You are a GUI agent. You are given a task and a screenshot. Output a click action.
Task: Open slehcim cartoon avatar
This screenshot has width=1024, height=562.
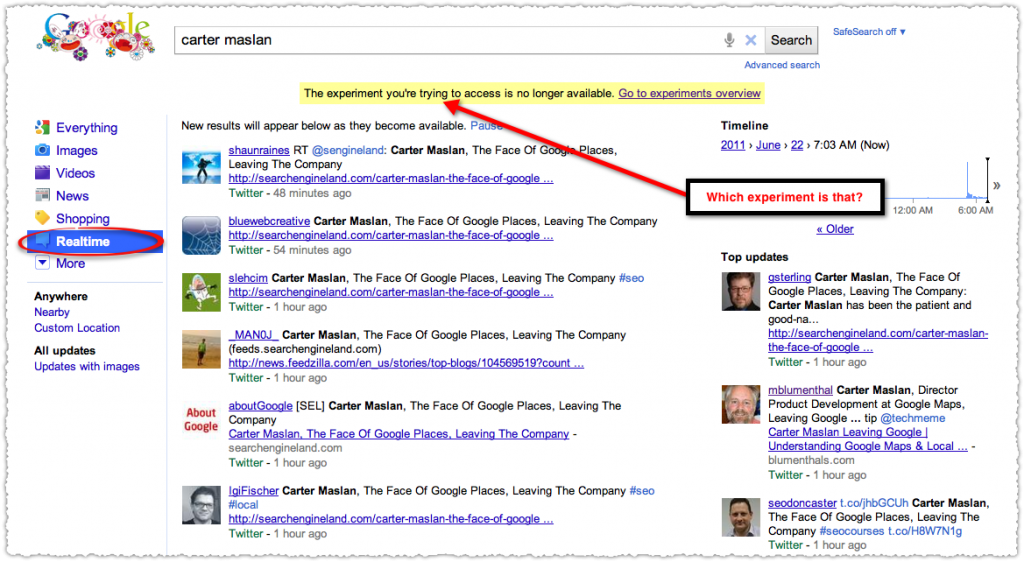coord(201,292)
